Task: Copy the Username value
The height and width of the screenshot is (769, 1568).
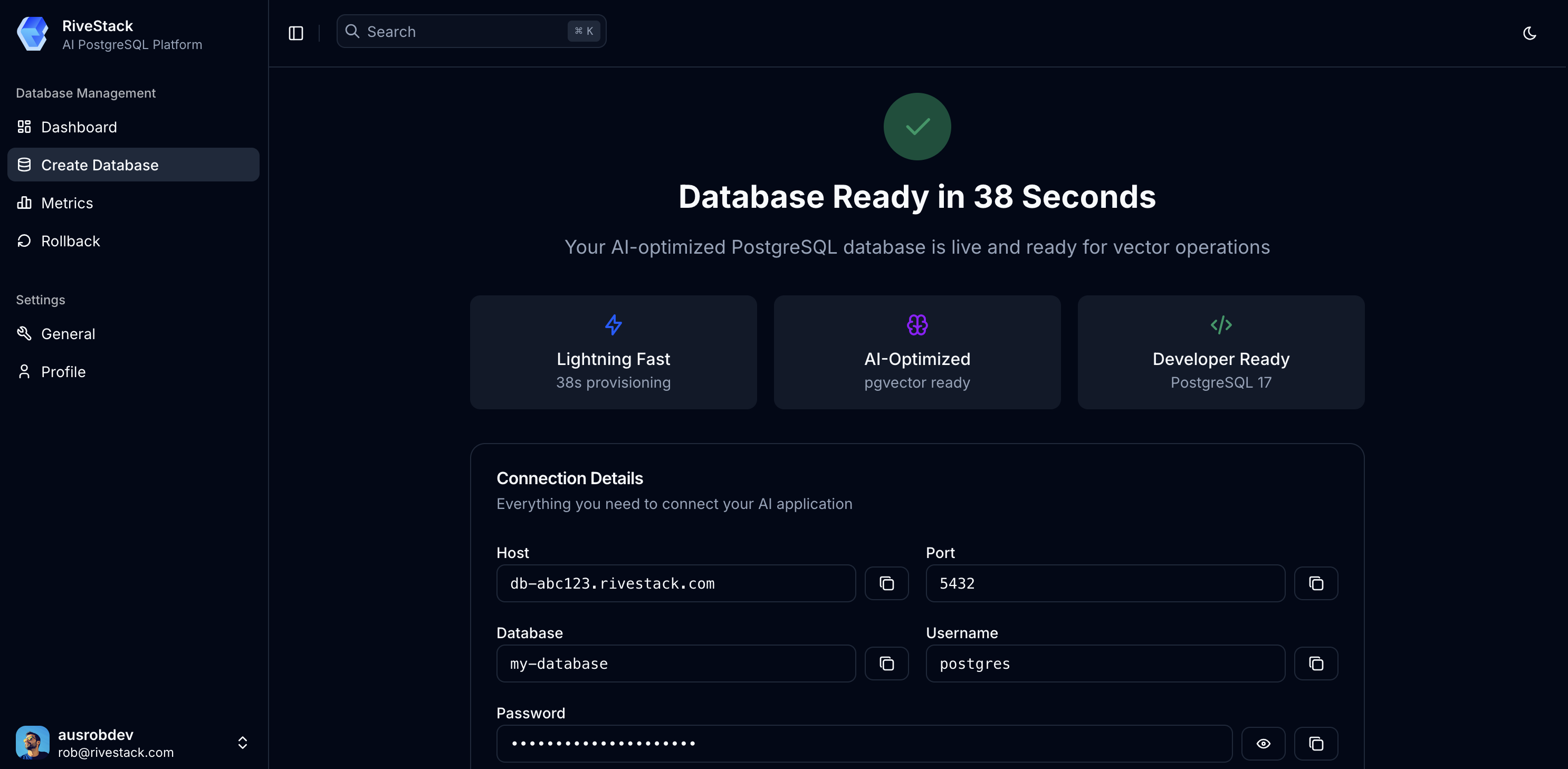Action: click(1315, 664)
